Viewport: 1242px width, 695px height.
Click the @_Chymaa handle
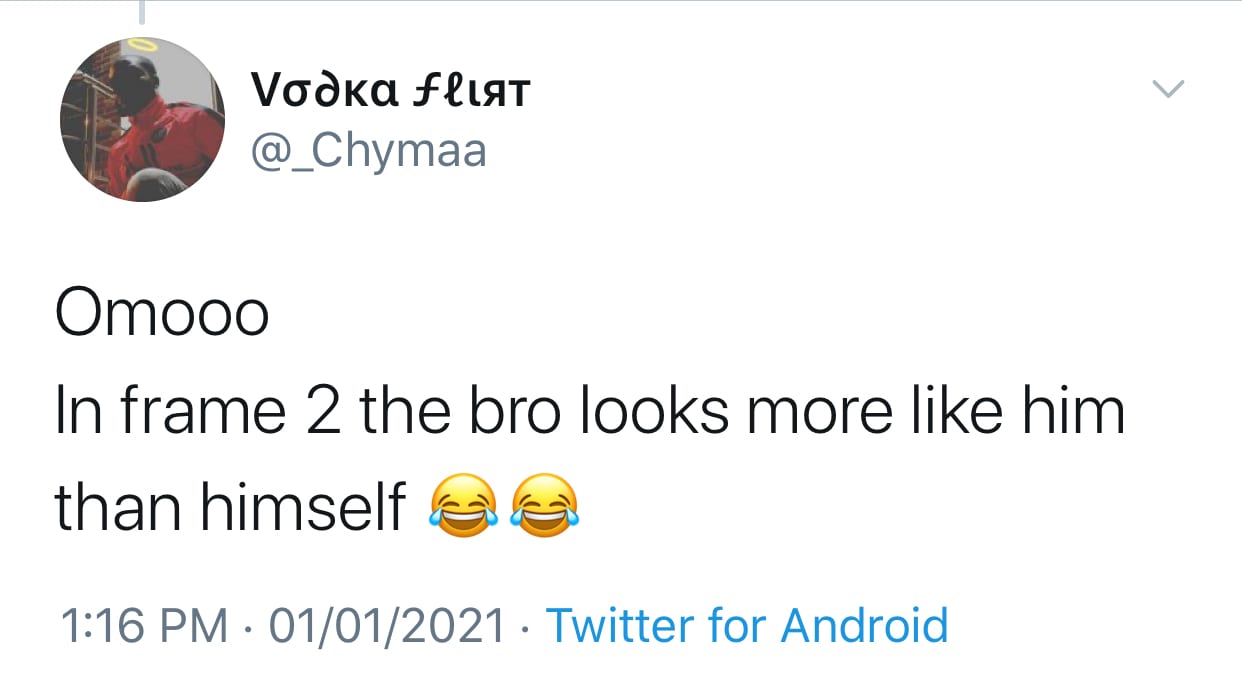point(366,151)
